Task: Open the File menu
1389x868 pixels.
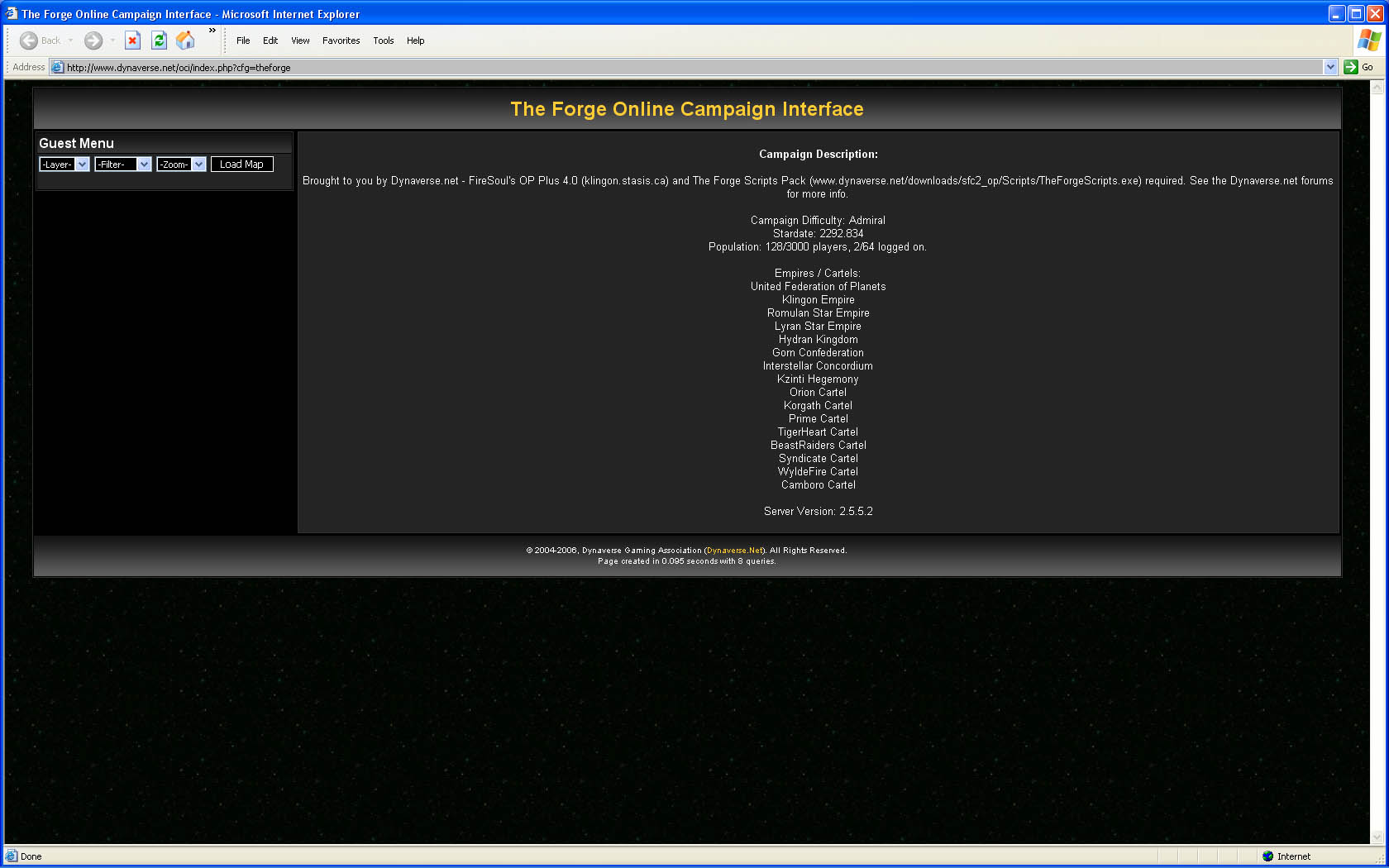Action: (x=243, y=41)
